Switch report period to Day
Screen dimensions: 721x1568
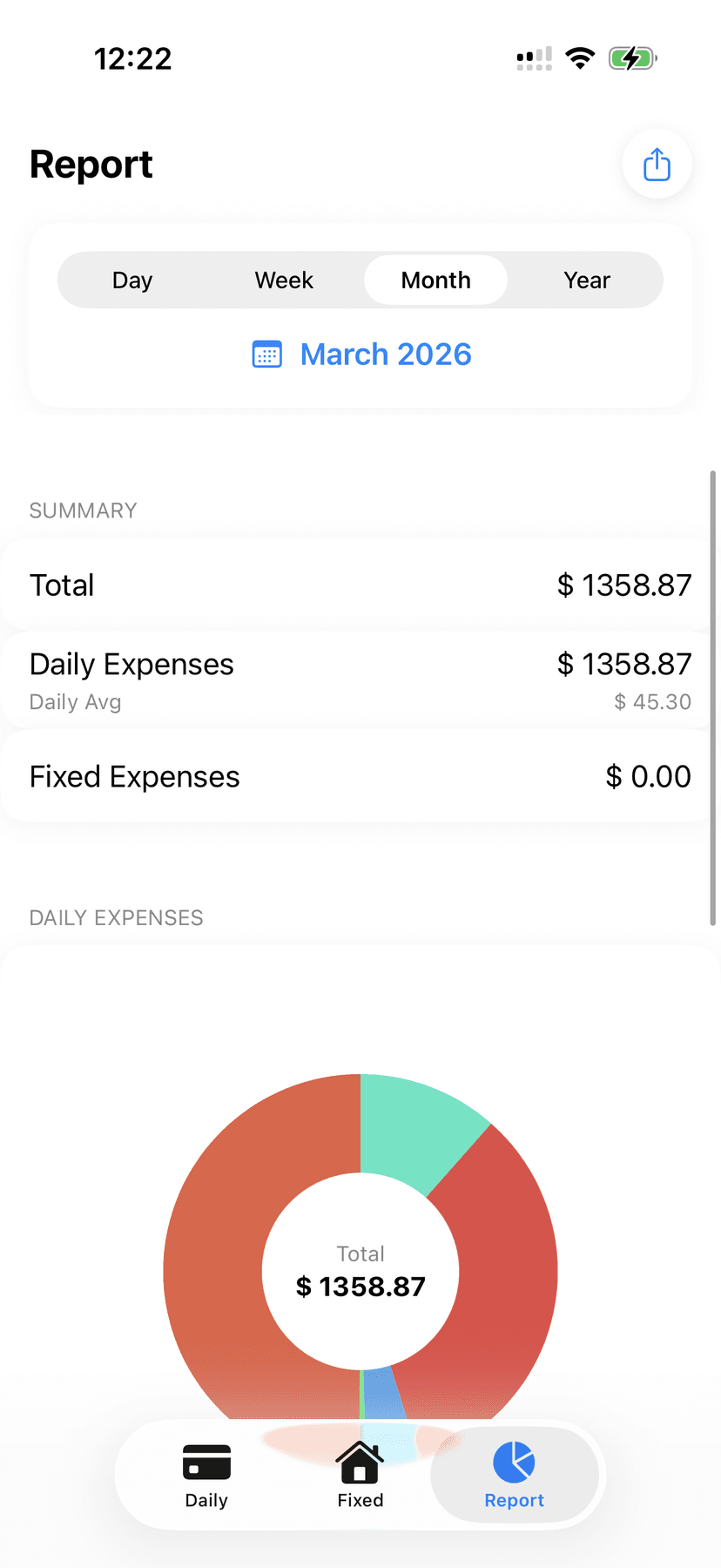click(132, 280)
